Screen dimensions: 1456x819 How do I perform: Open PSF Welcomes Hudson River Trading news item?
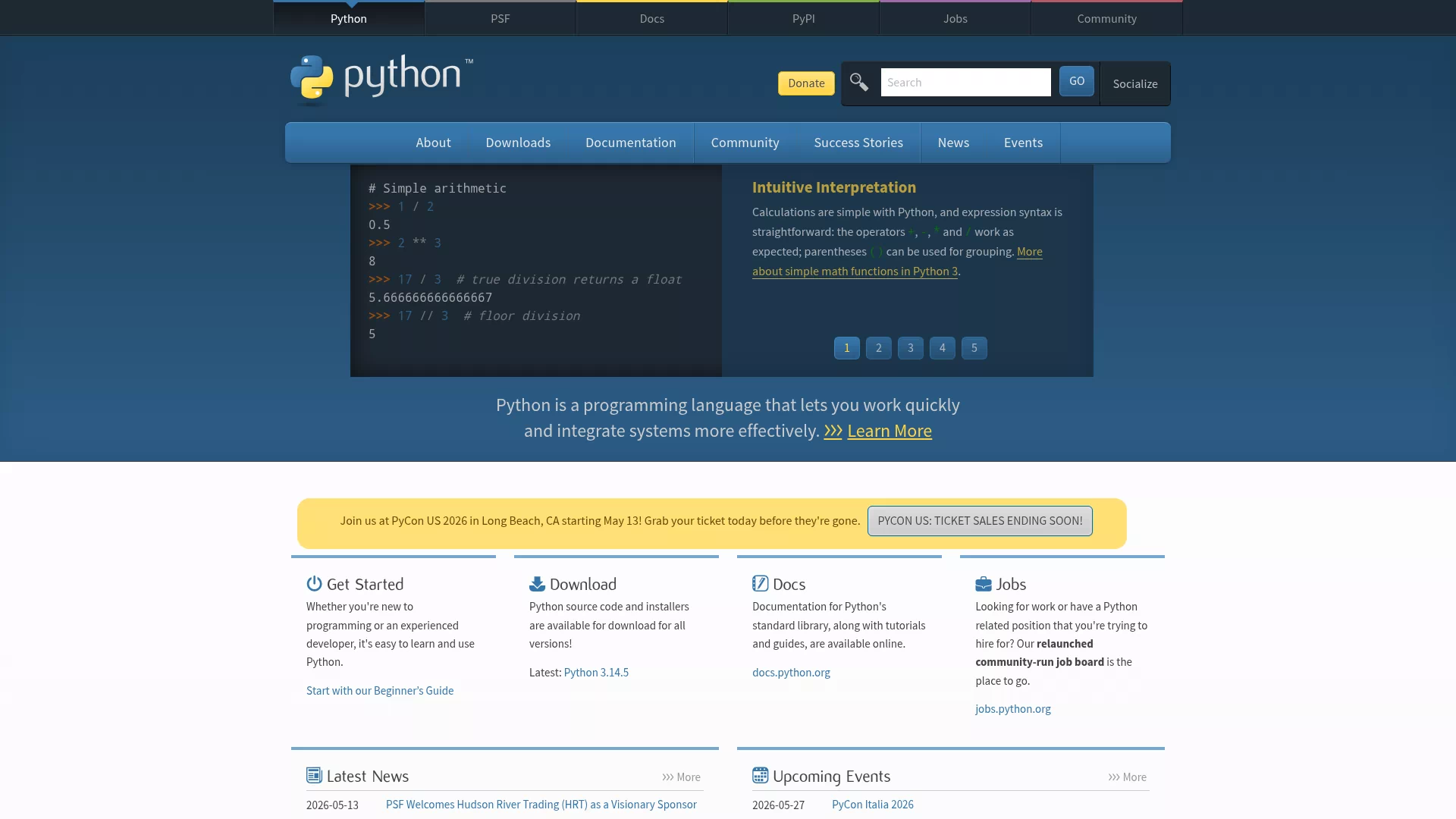[x=541, y=805]
